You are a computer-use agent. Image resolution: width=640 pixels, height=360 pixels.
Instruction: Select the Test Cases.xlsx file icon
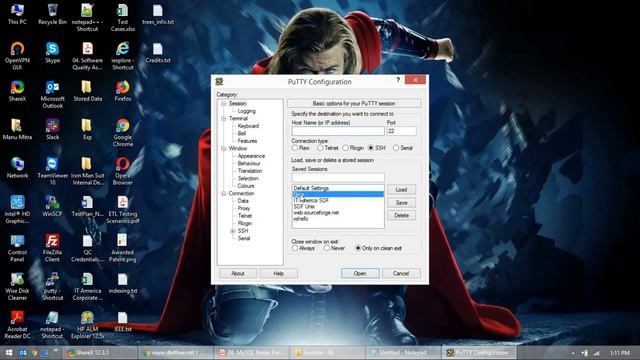(122, 18)
